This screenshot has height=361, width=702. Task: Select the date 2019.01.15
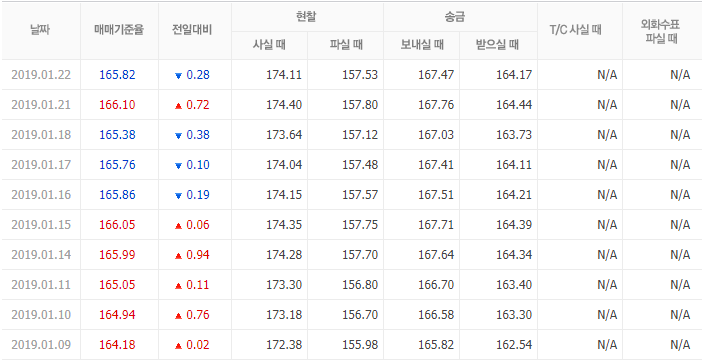click(41, 225)
